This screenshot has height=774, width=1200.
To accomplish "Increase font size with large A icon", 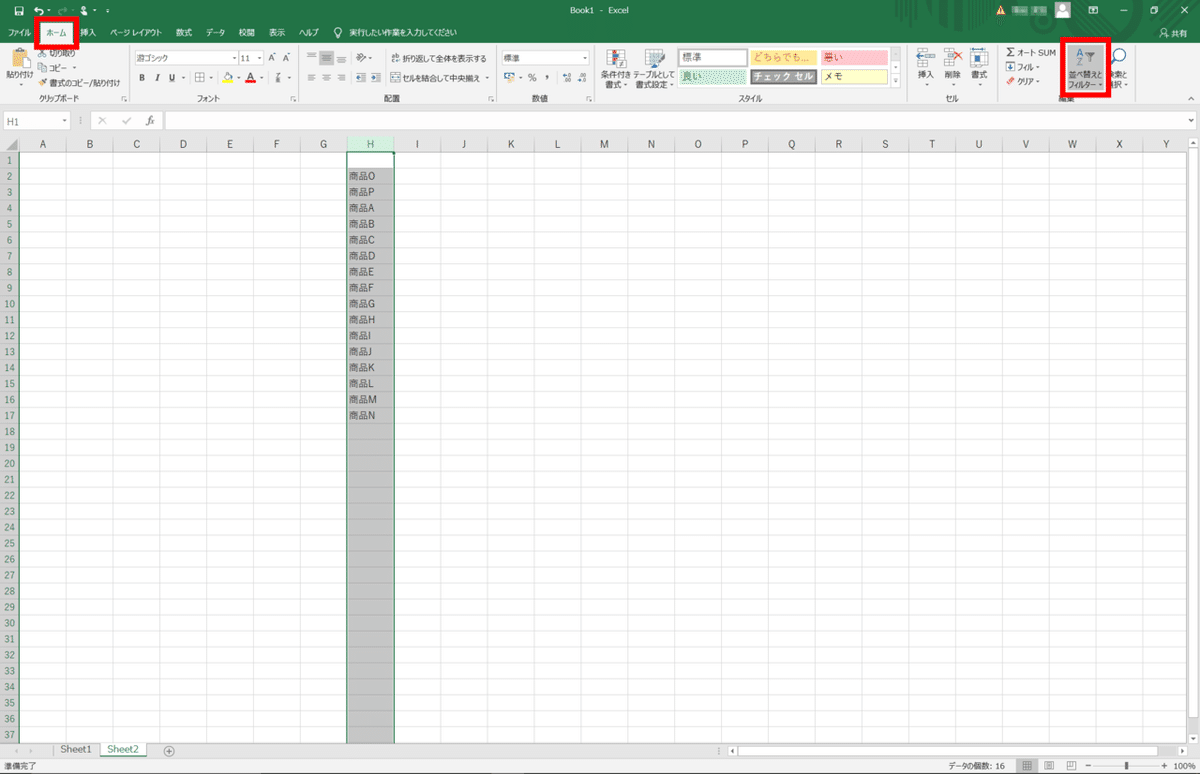I will tap(271, 58).
